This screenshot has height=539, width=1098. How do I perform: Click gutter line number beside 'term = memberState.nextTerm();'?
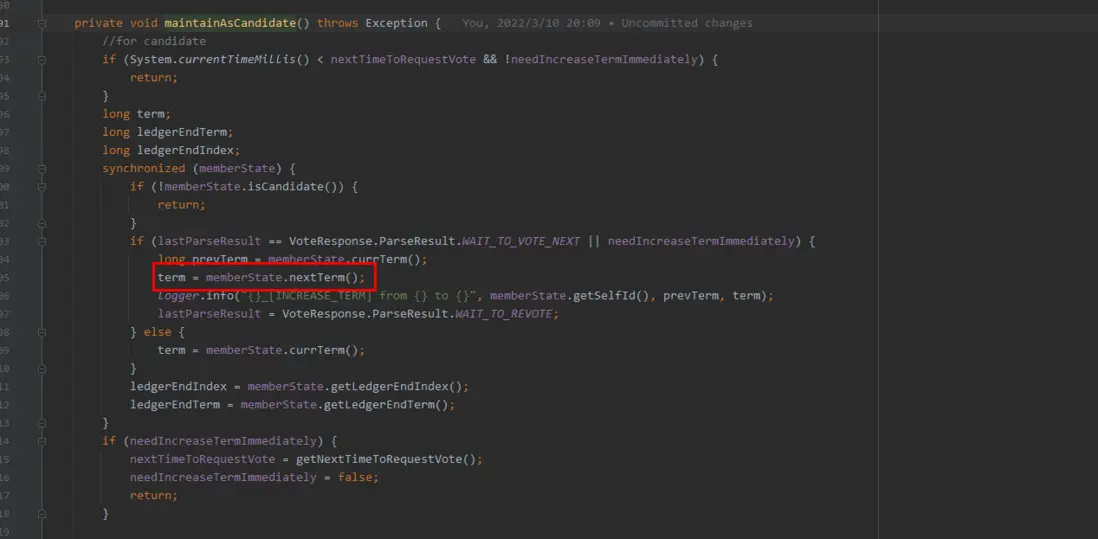[5, 278]
